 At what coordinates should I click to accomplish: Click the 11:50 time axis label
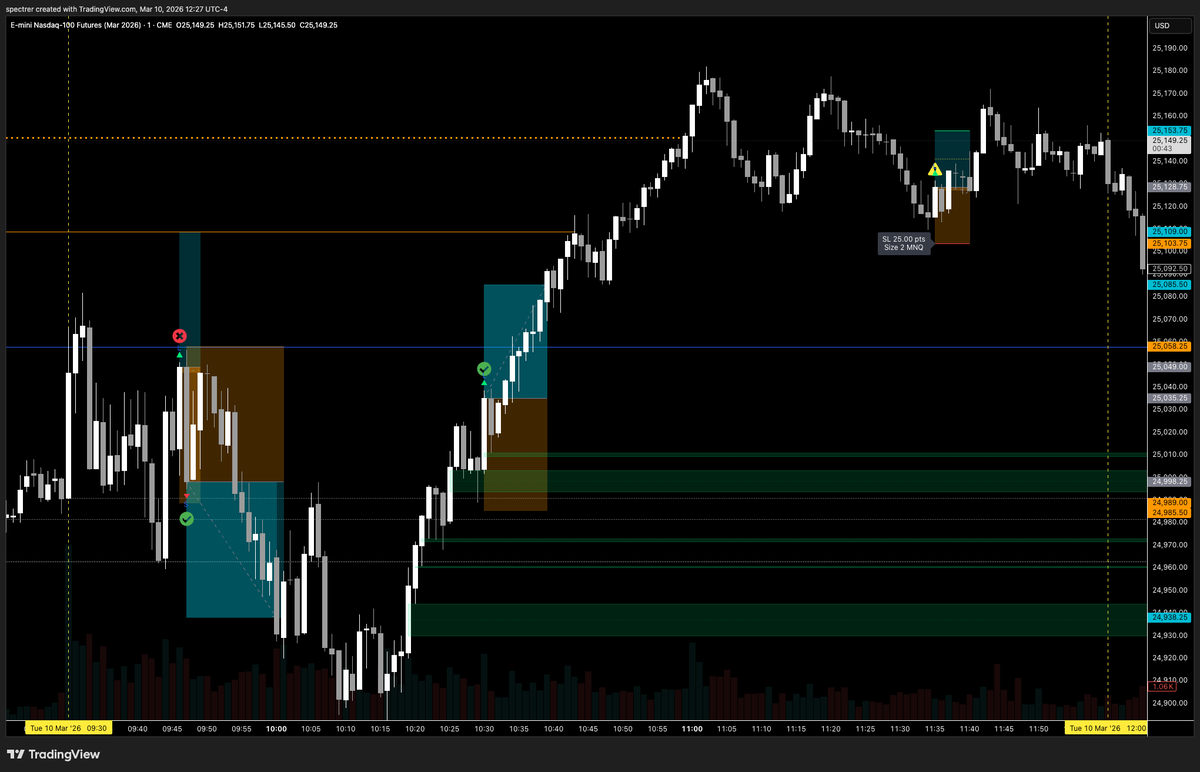point(1038,729)
